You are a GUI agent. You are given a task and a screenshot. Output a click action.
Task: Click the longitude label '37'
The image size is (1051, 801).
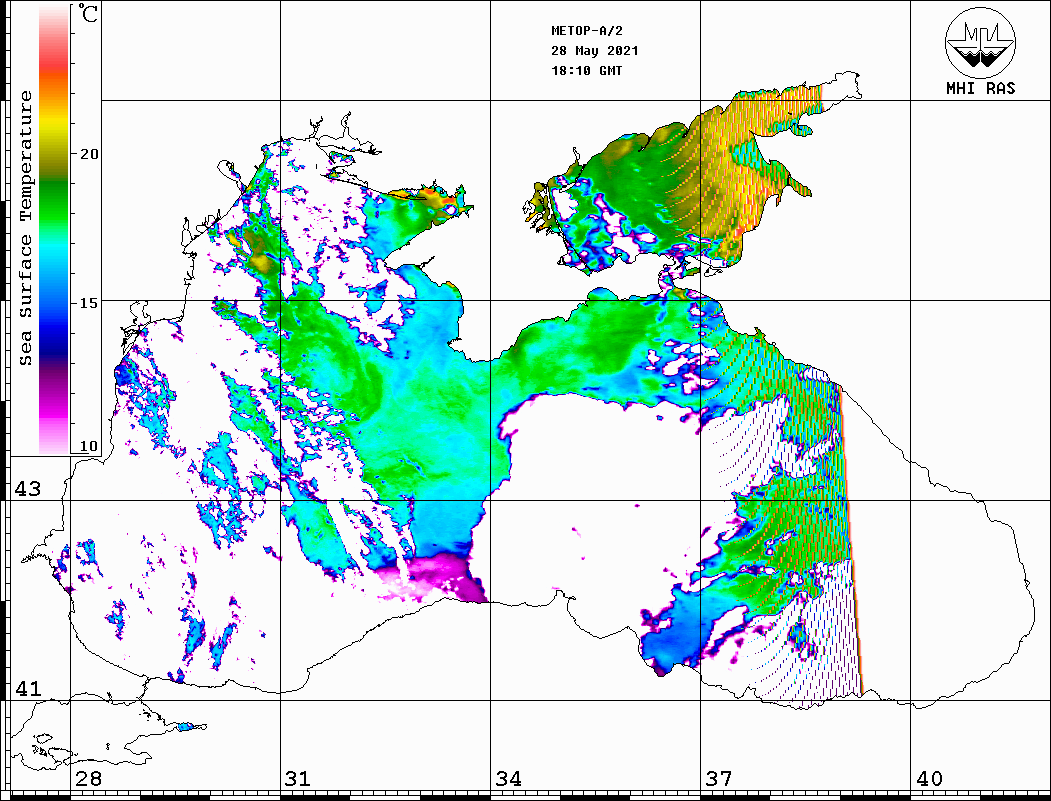(719, 779)
